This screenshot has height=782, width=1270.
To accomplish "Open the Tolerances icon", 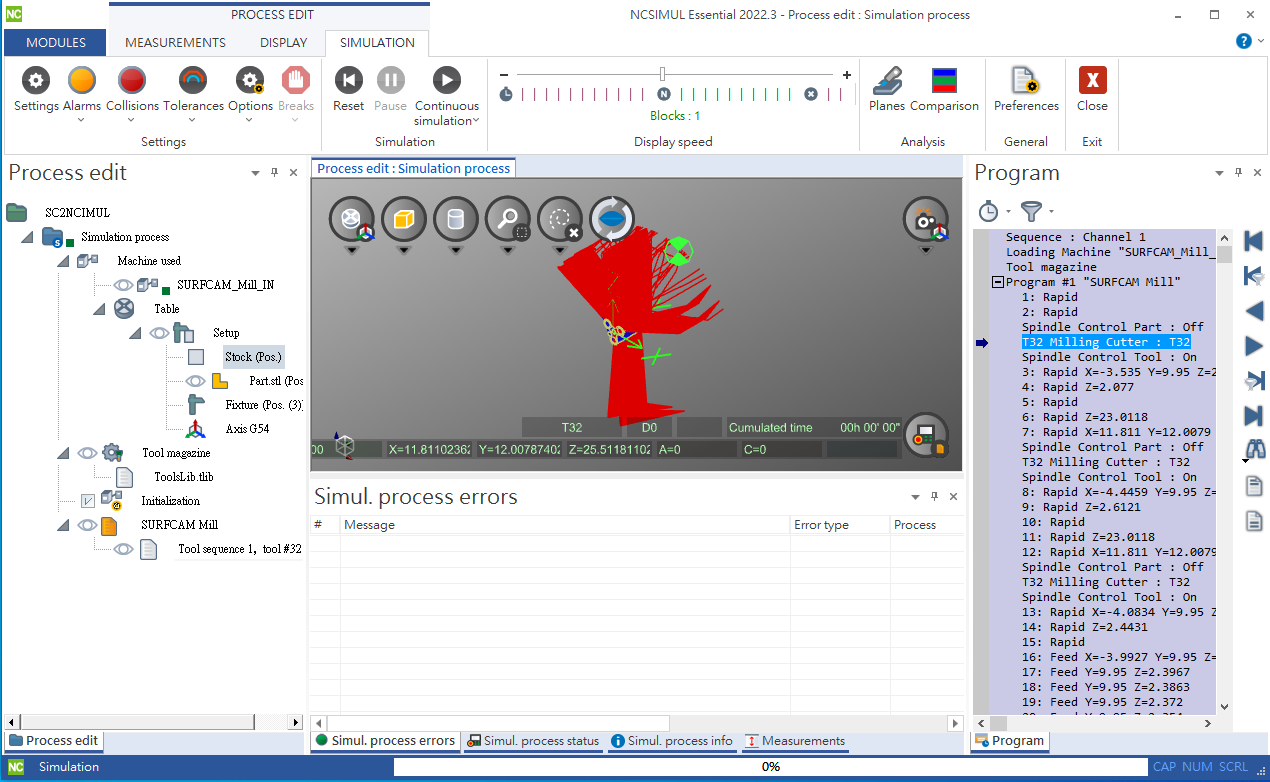I will 193,81.
